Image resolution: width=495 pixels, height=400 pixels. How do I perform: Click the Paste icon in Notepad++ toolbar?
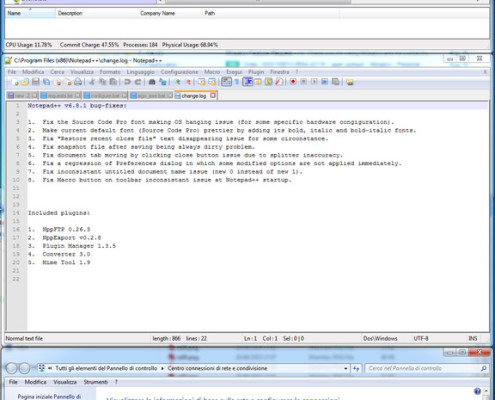113,82
